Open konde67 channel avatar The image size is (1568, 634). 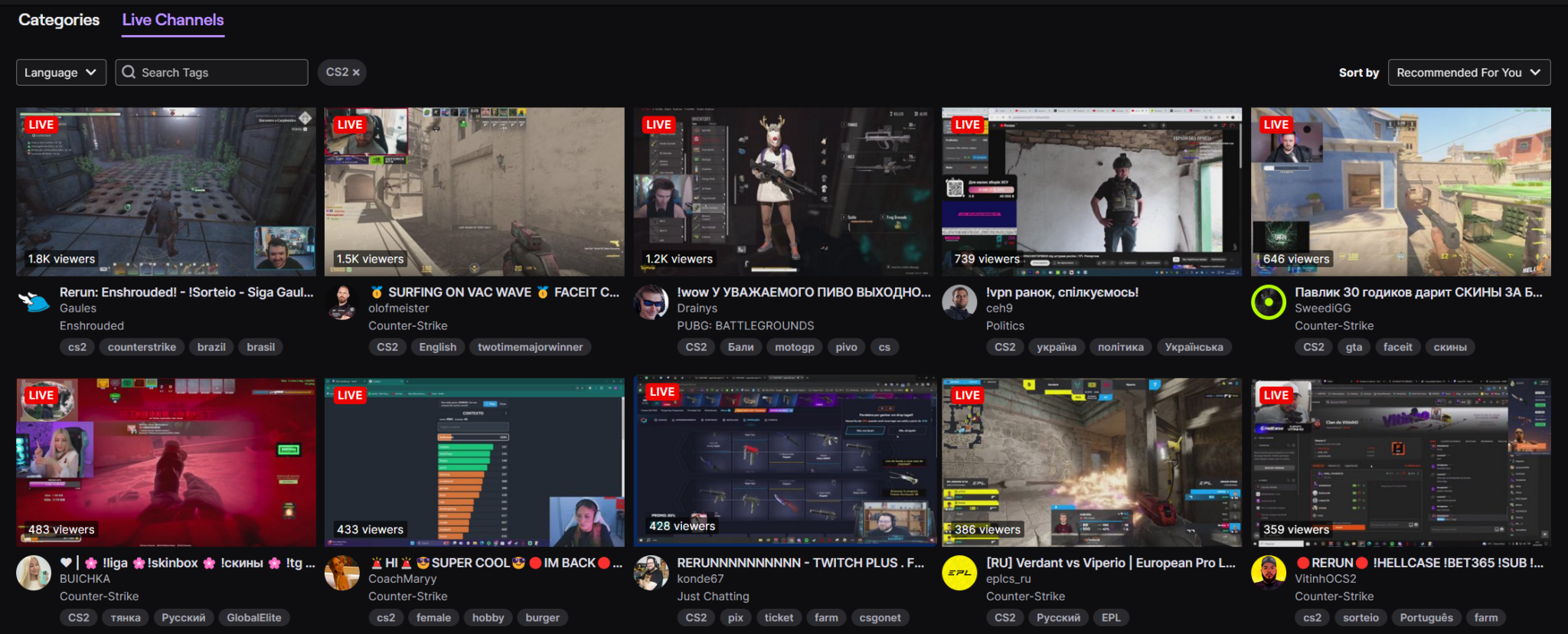click(x=651, y=573)
